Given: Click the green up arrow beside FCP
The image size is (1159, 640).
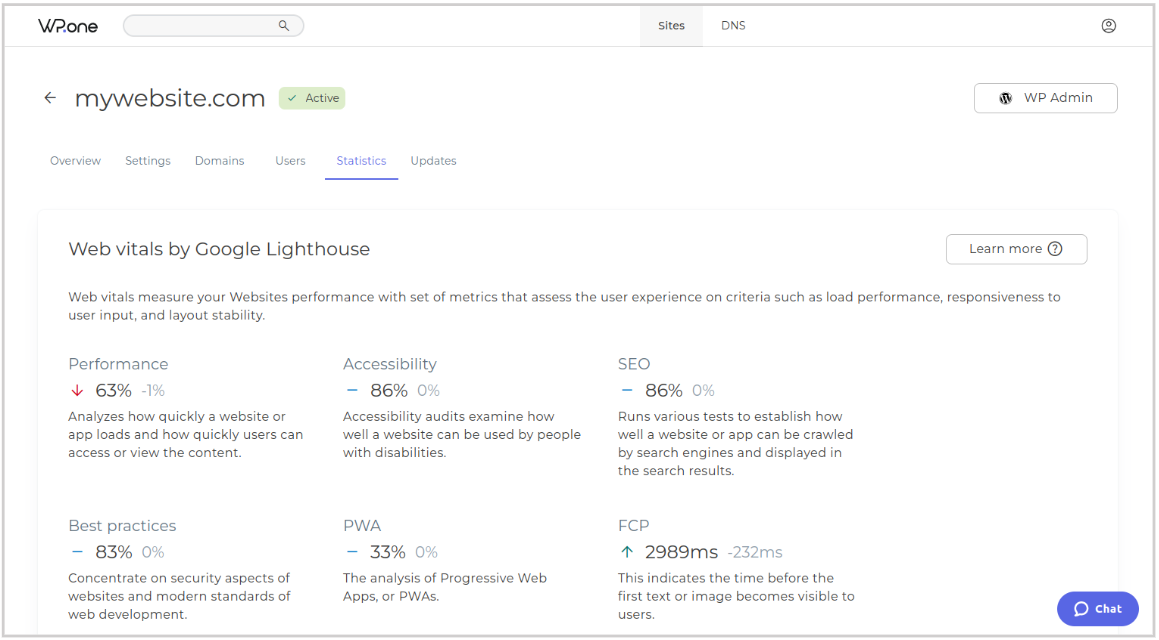Looking at the screenshot, I should click(x=627, y=552).
